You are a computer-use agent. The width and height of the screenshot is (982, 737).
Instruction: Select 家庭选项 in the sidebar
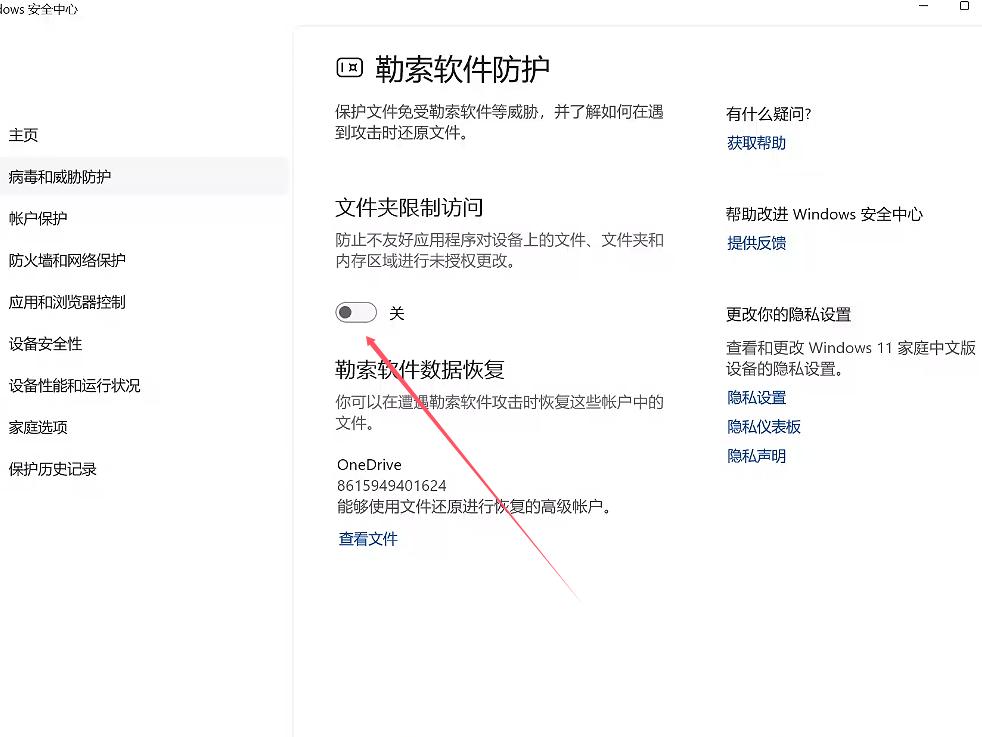click(38, 427)
